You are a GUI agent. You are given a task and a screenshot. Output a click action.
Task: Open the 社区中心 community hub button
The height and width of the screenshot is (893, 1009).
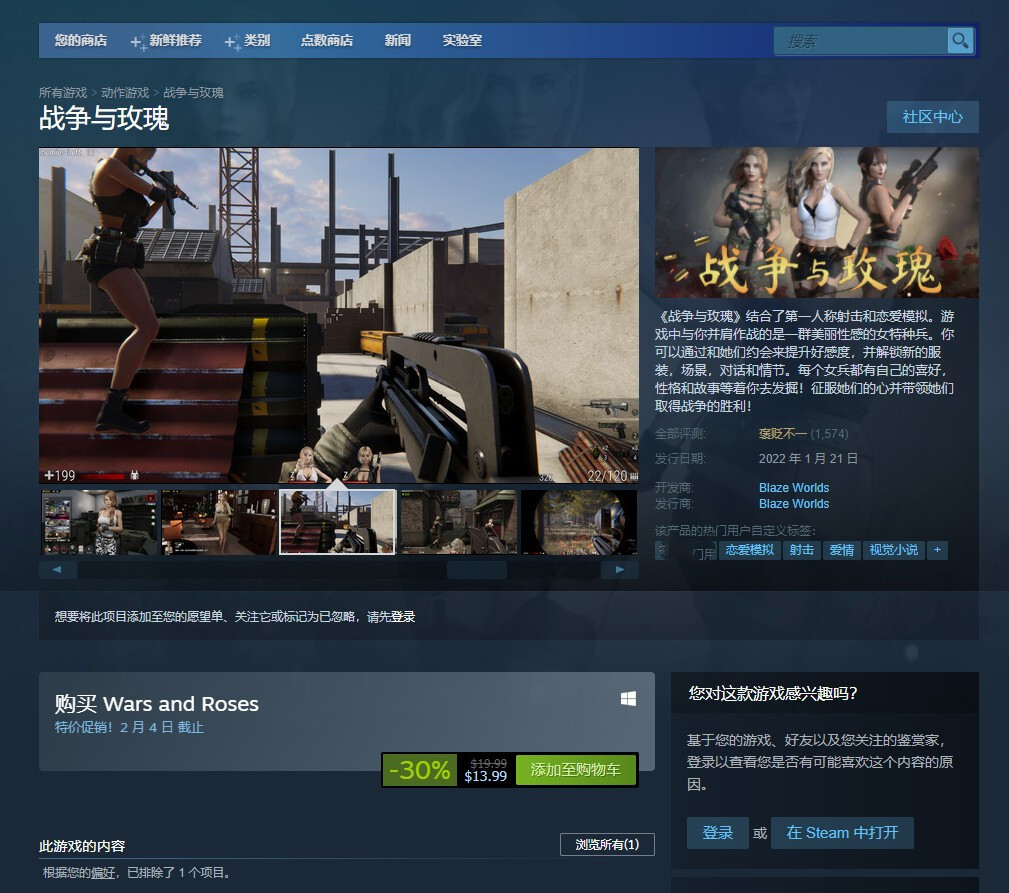[x=932, y=117]
